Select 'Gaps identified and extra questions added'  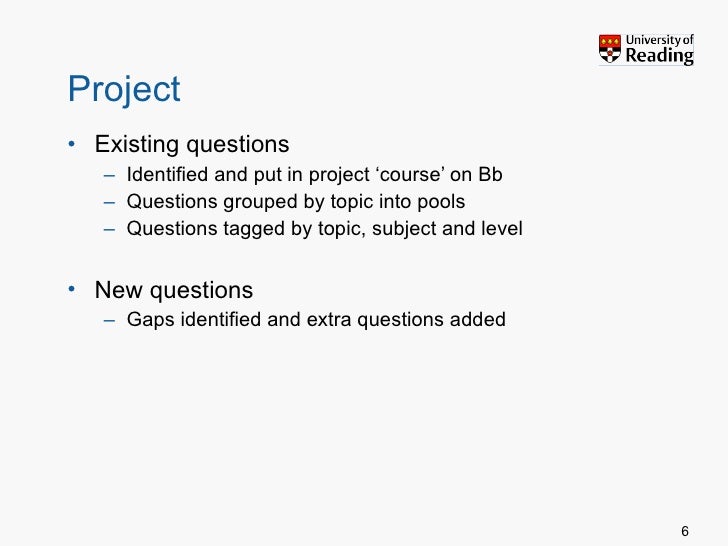pyautogui.click(x=316, y=320)
